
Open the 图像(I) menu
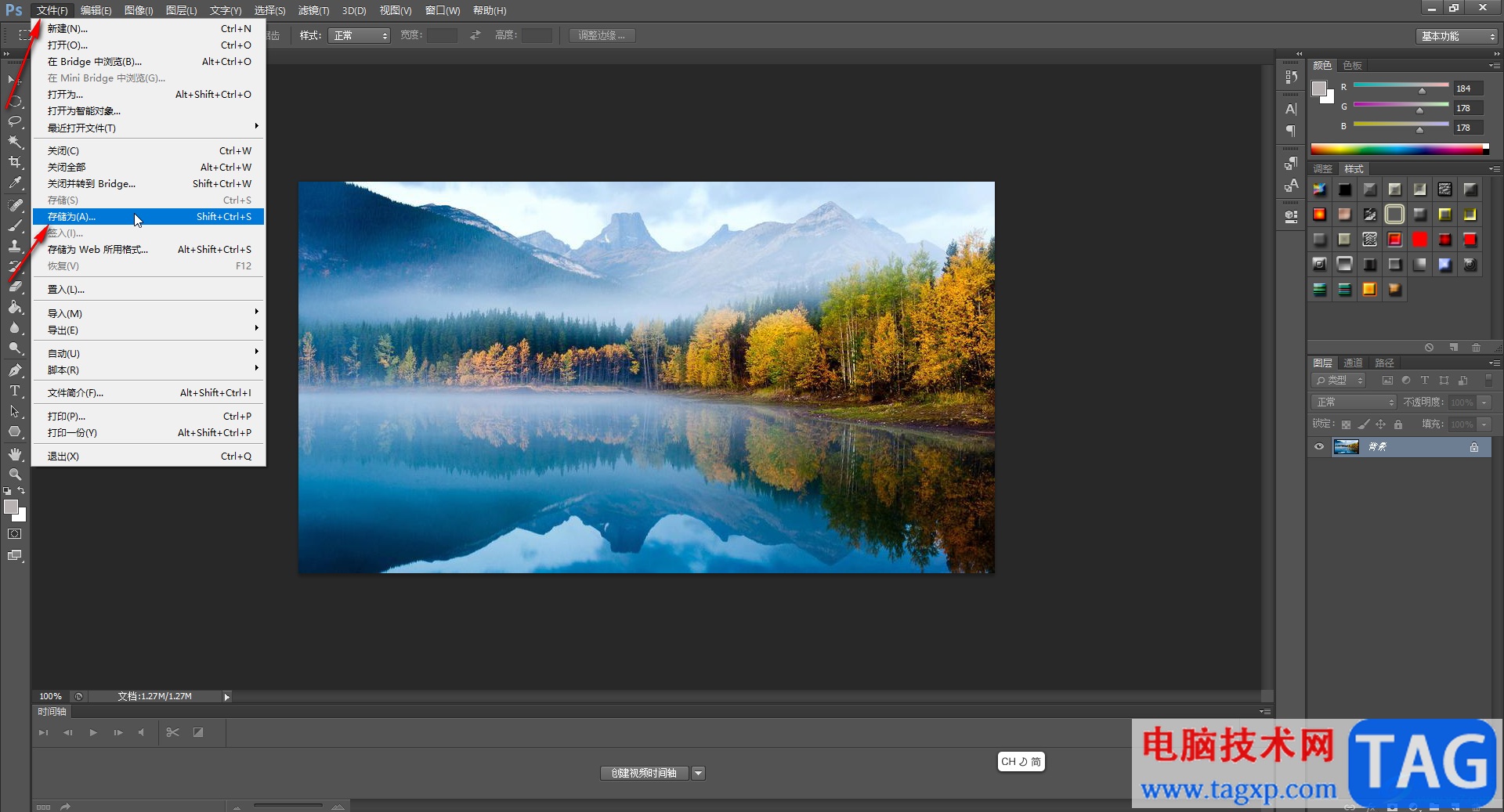click(139, 10)
